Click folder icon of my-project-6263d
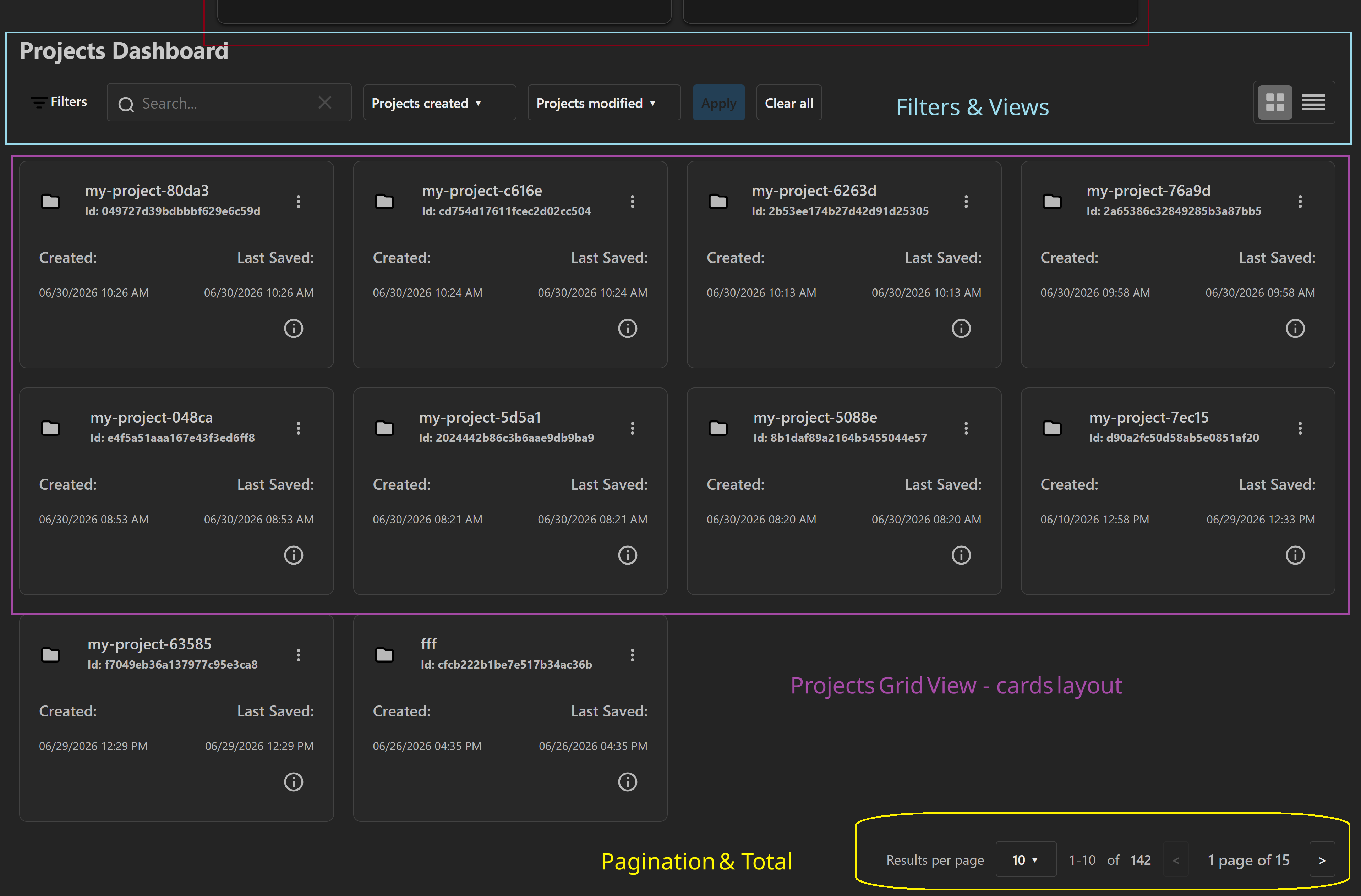 pyautogui.click(x=718, y=201)
